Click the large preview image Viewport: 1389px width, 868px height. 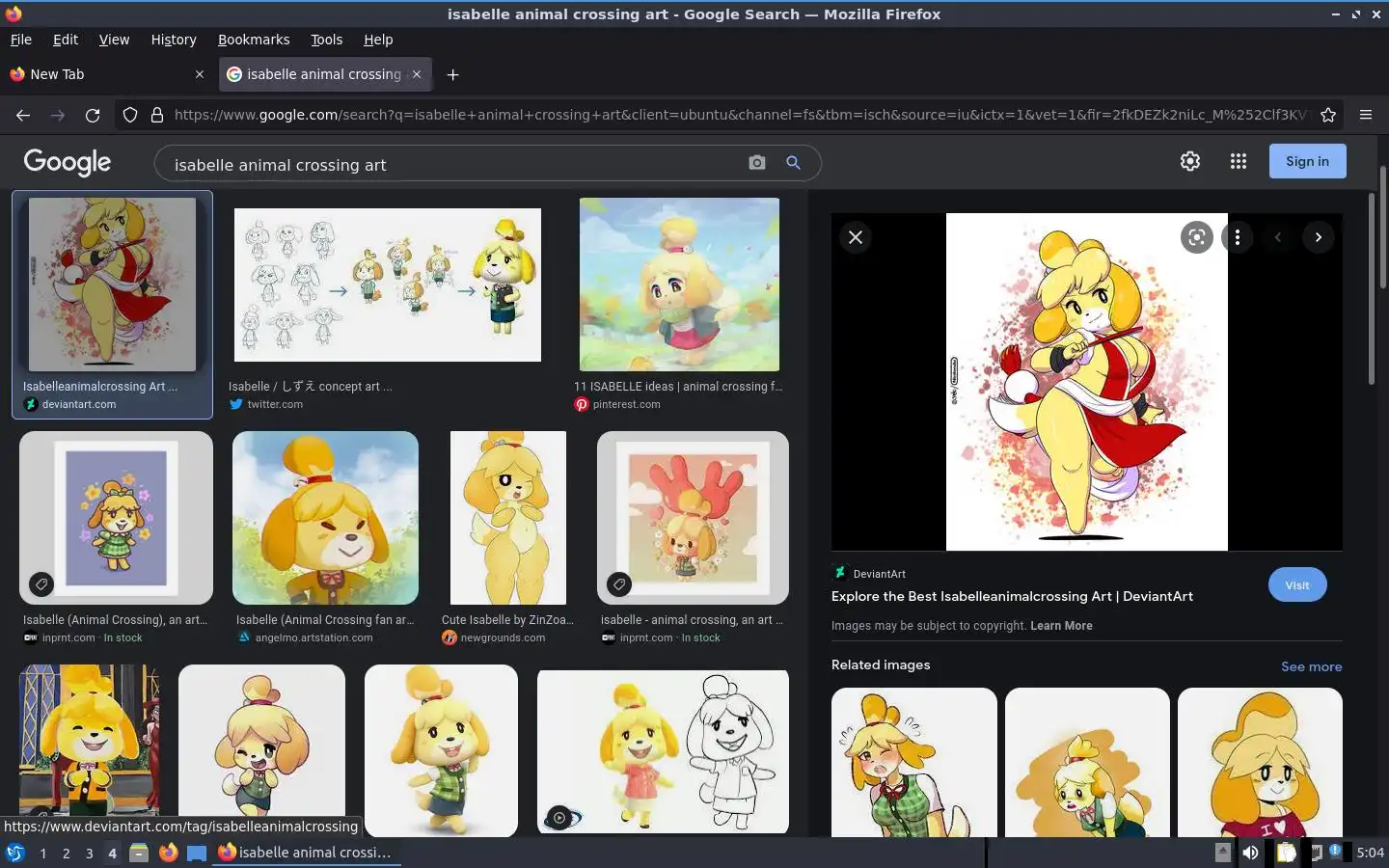point(1087,382)
